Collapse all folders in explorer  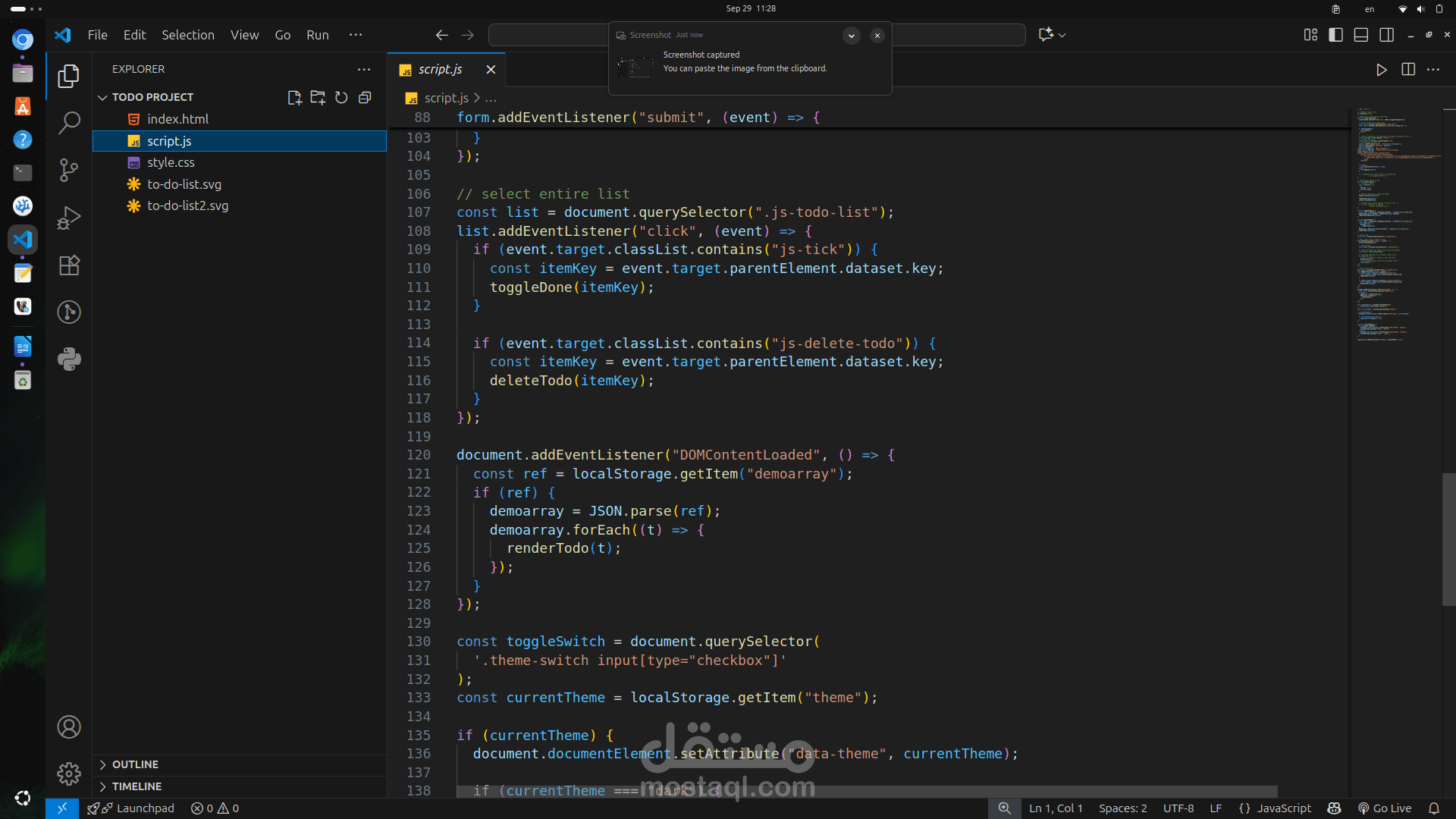pos(365,98)
